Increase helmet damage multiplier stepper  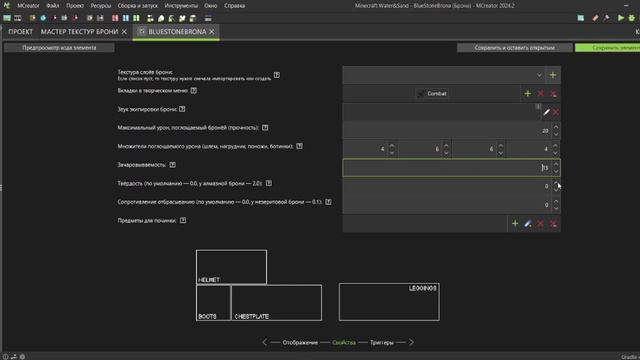(392, 146)
